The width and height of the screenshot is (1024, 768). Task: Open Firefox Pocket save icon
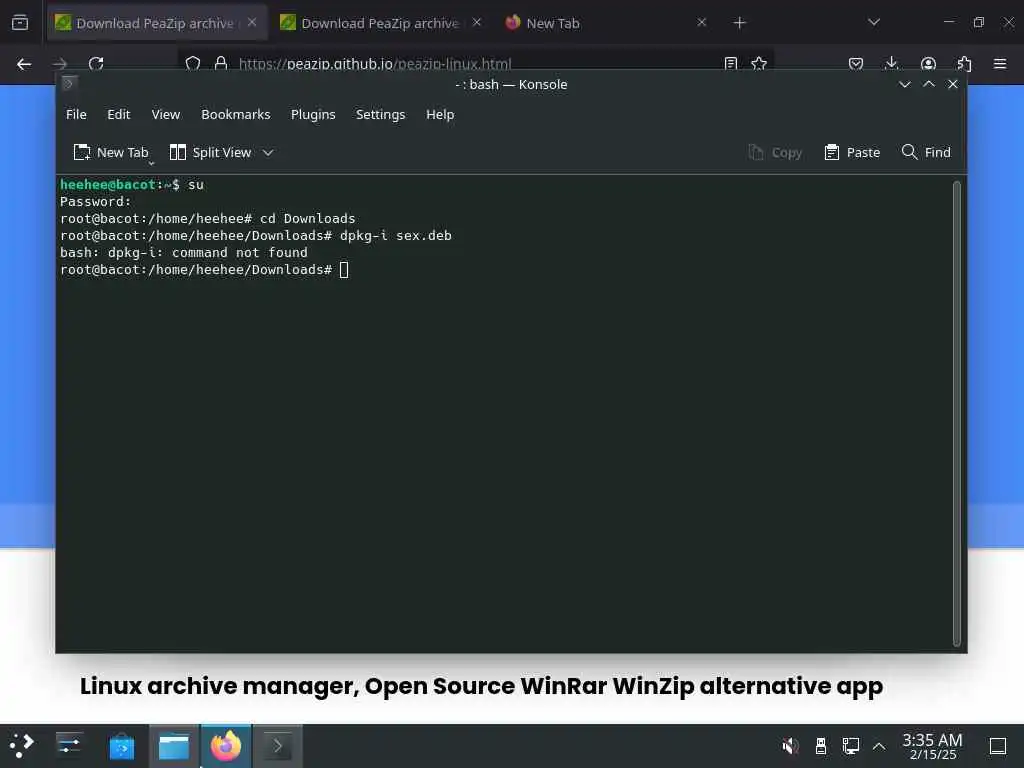tap(856, 64)
